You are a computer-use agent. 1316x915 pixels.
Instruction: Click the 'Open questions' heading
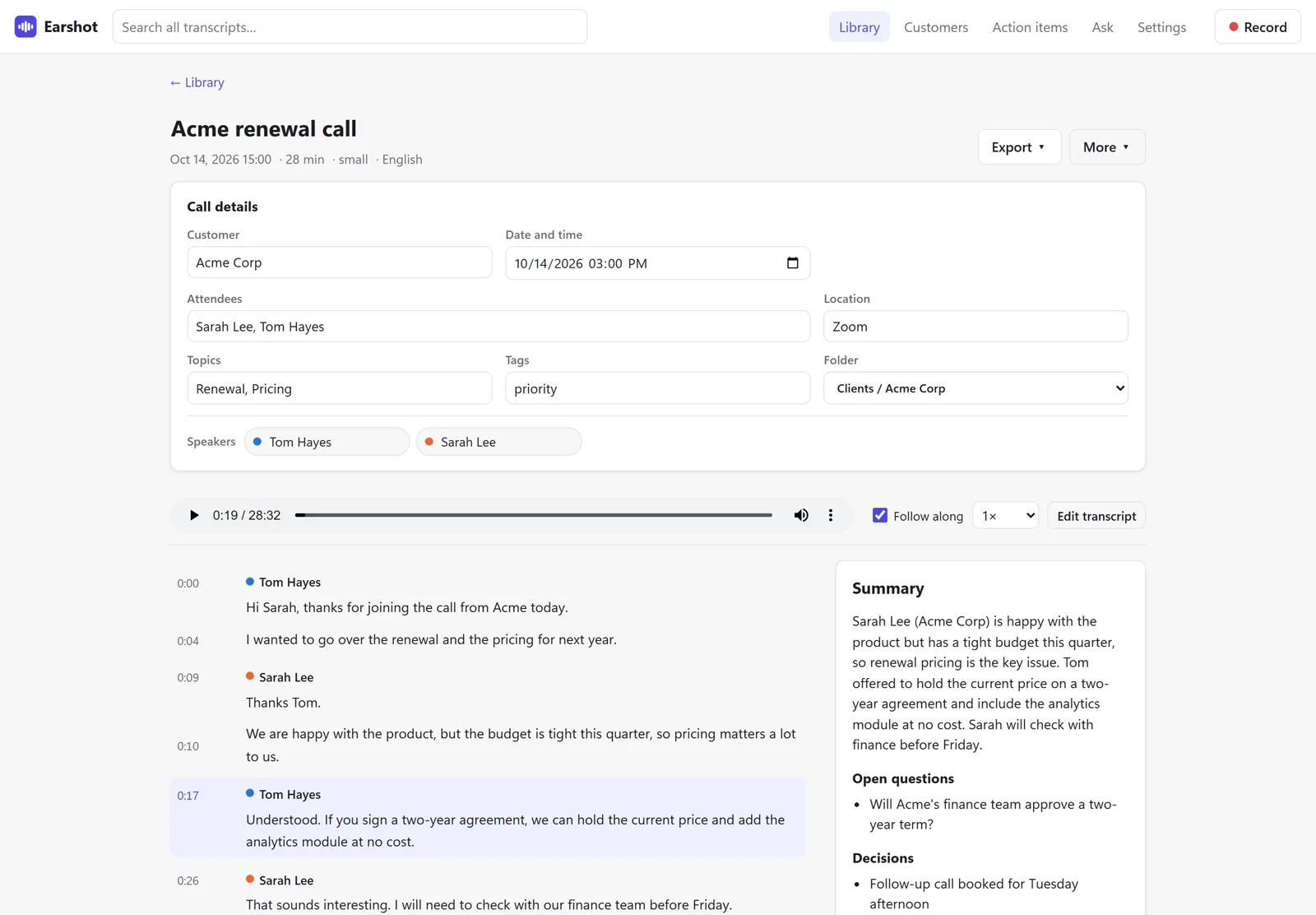point(903,778)
